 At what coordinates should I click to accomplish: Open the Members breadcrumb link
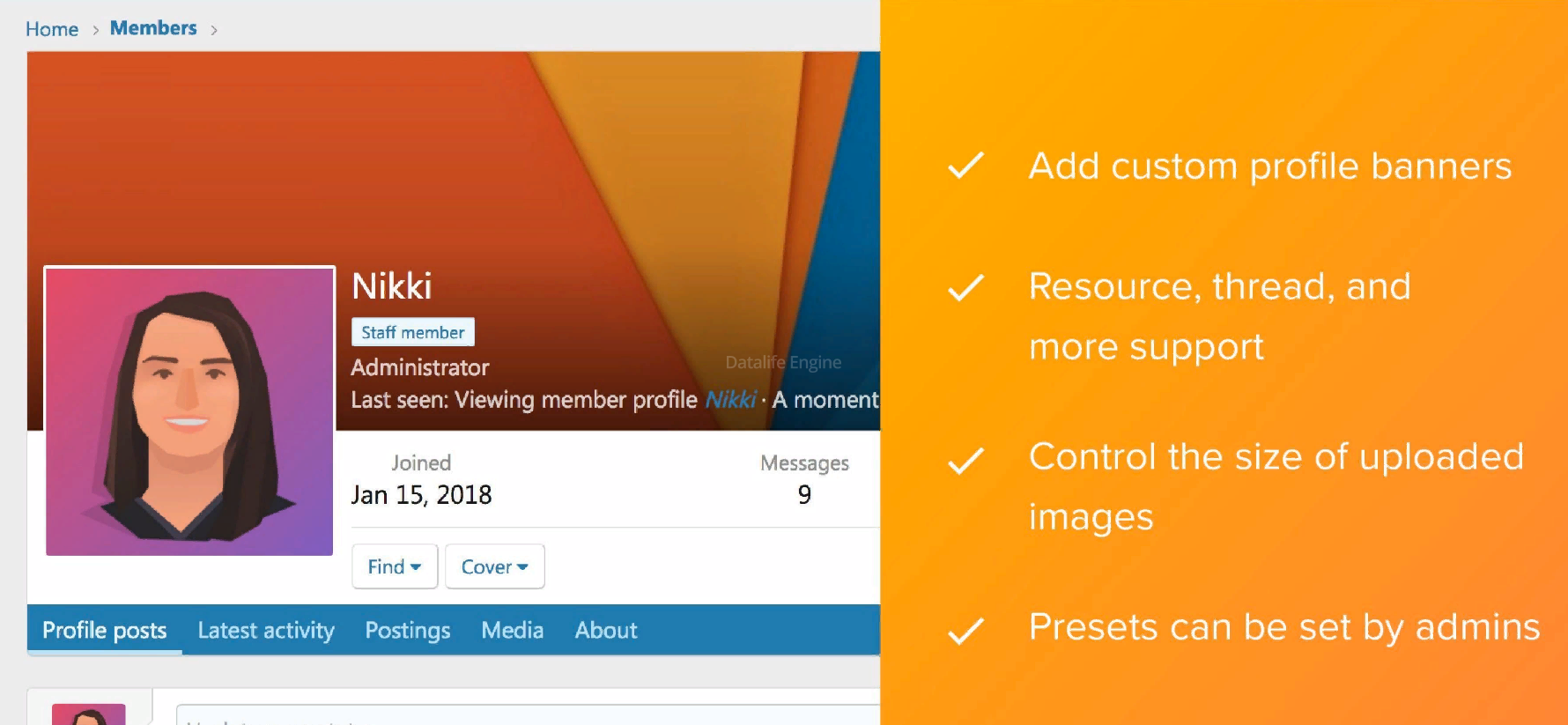(153, 28)
